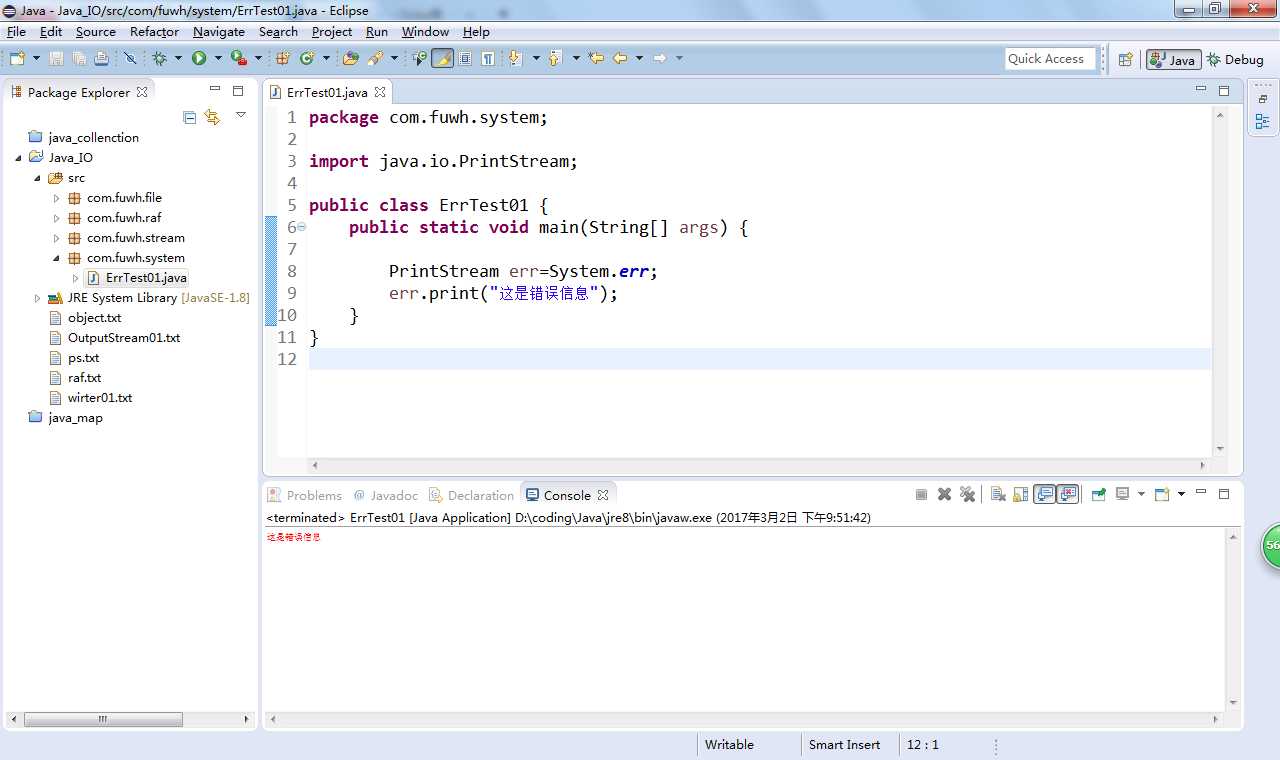The image size is (1280, 760).
Task: Expand the JRE System Library node
Action: [38, 298]
